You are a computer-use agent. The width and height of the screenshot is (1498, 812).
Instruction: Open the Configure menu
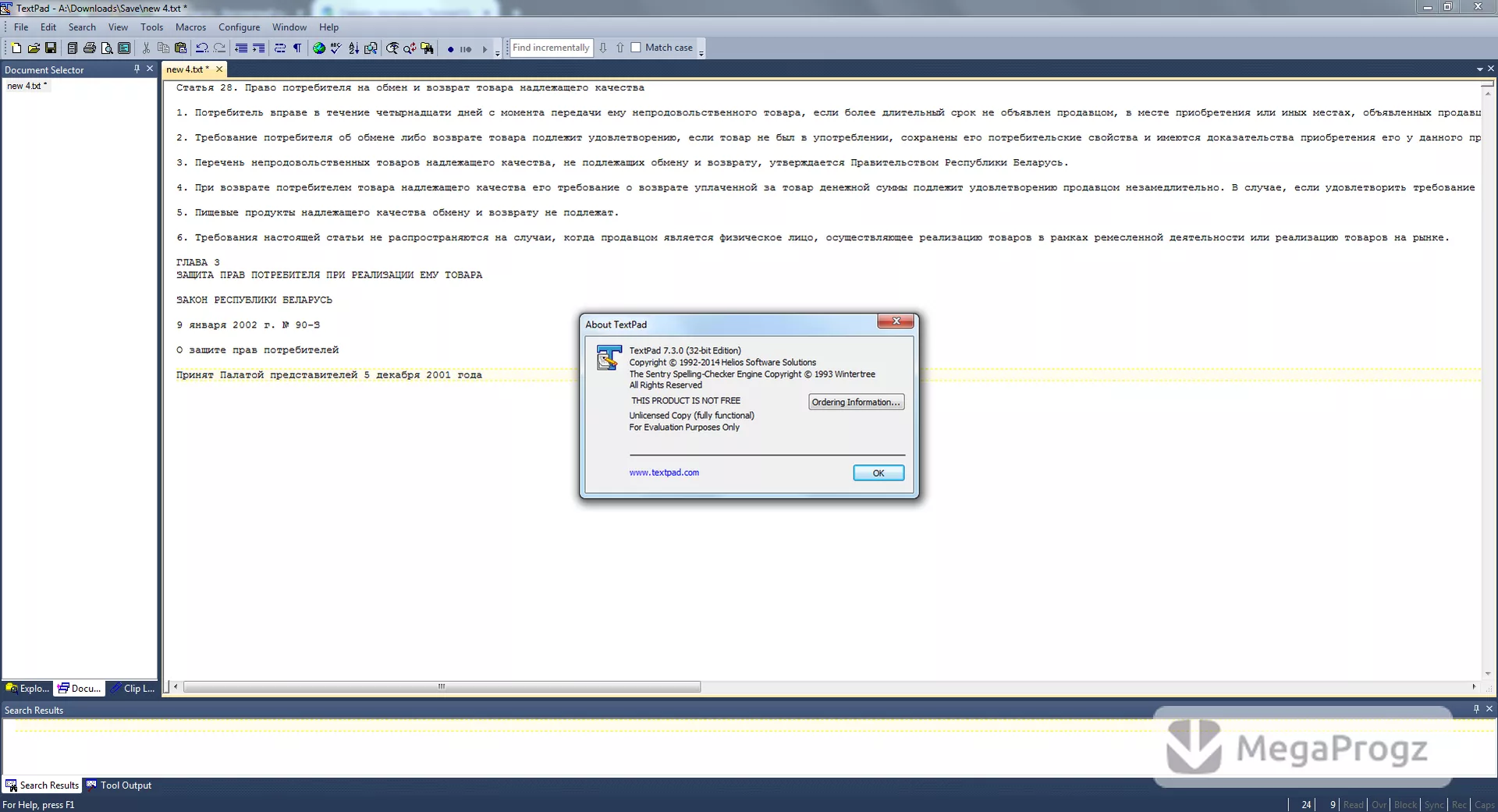240,27
